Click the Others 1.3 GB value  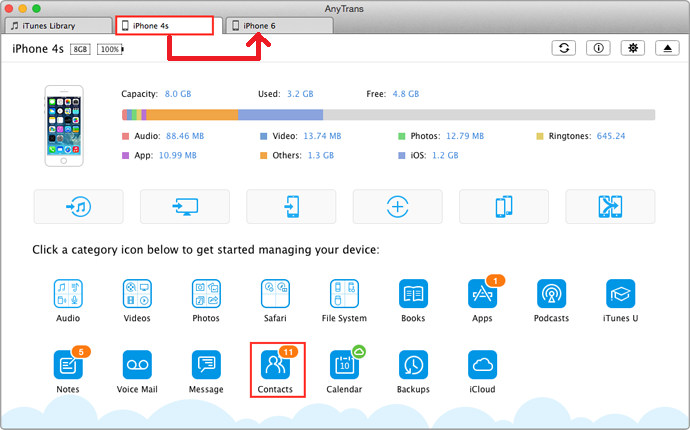click(320, 155)
